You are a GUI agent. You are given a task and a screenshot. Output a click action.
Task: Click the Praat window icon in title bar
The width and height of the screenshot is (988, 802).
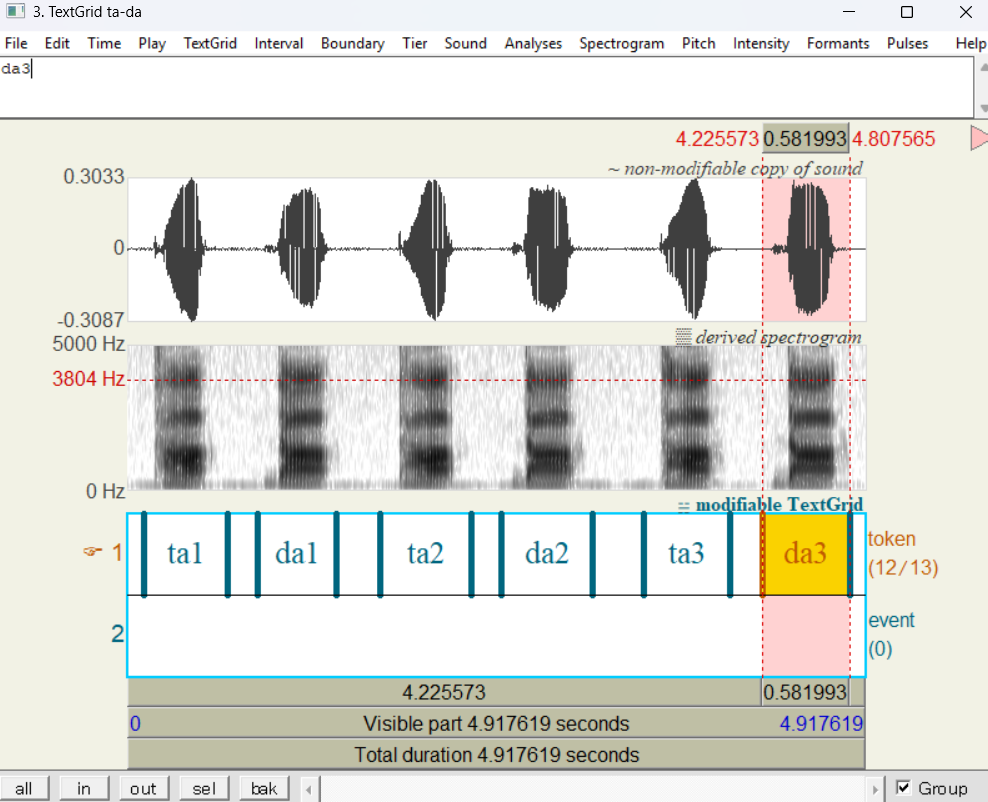[x=16, y=11]
